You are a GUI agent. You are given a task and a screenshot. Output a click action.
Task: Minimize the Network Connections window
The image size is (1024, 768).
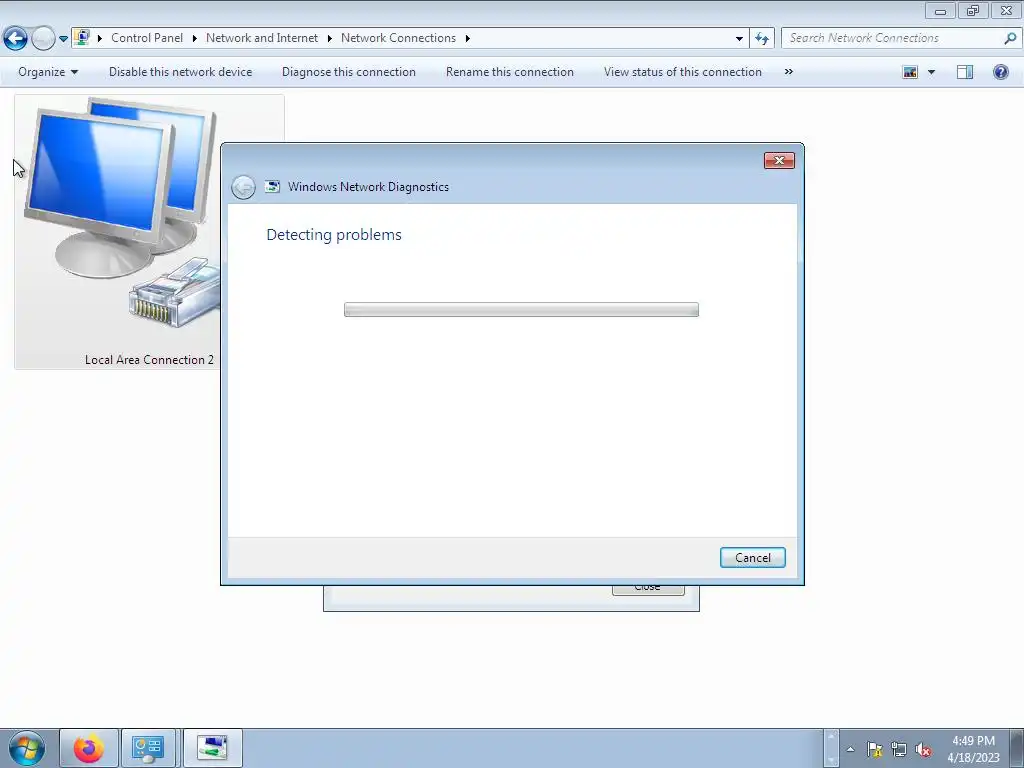[x=940, y=10]
